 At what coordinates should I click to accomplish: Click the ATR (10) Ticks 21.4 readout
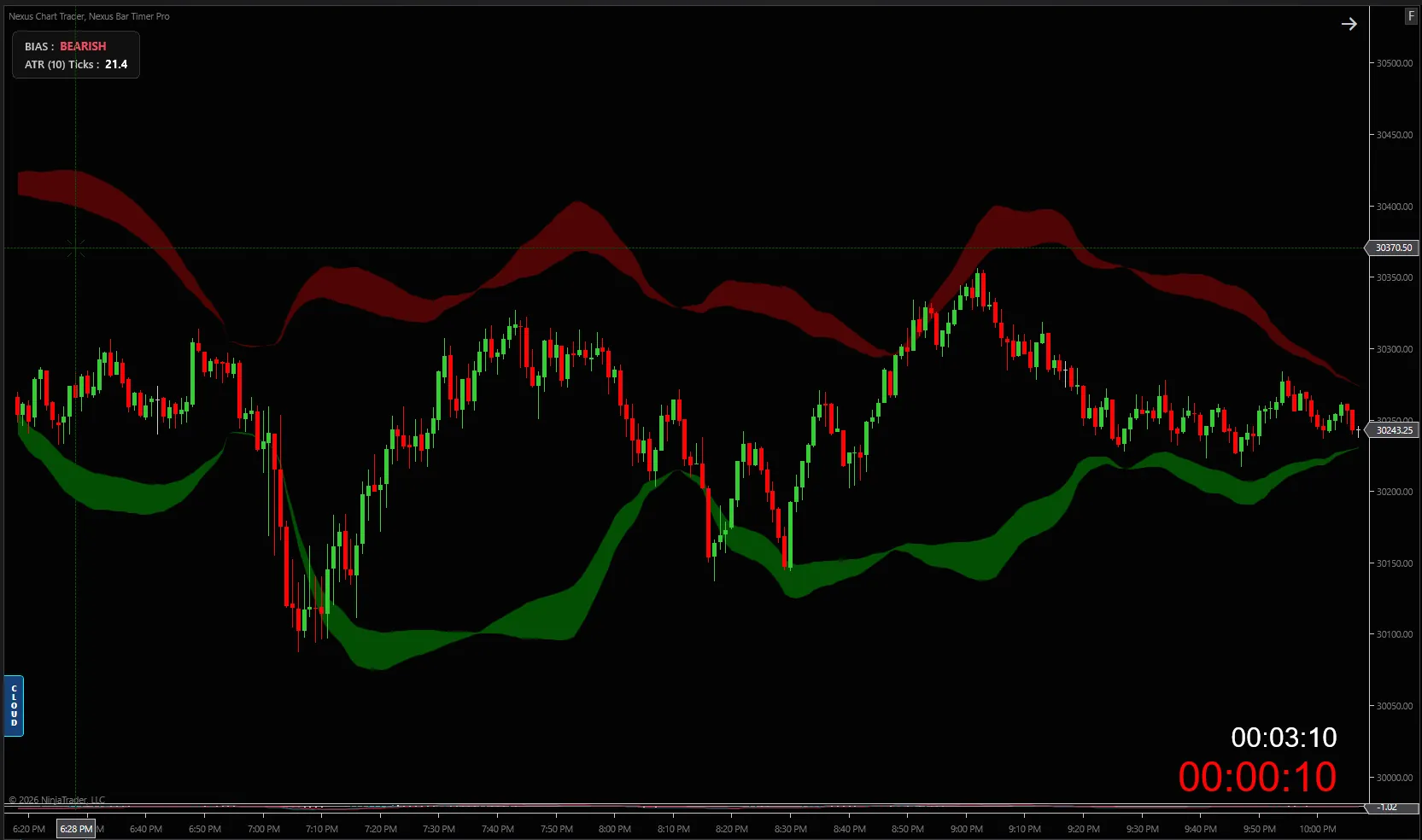[76, 64]
